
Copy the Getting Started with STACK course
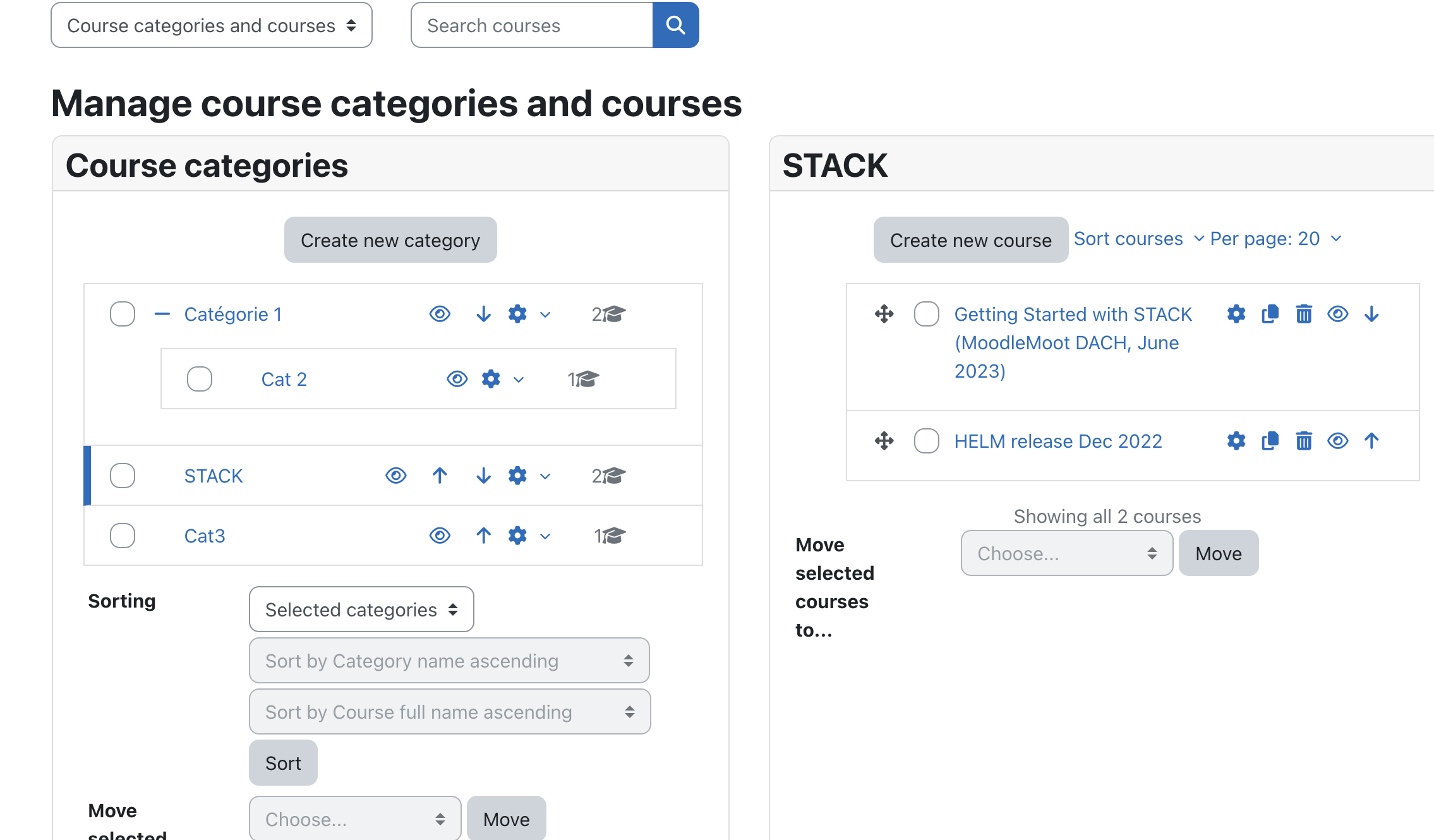[x=1270, y=314]
